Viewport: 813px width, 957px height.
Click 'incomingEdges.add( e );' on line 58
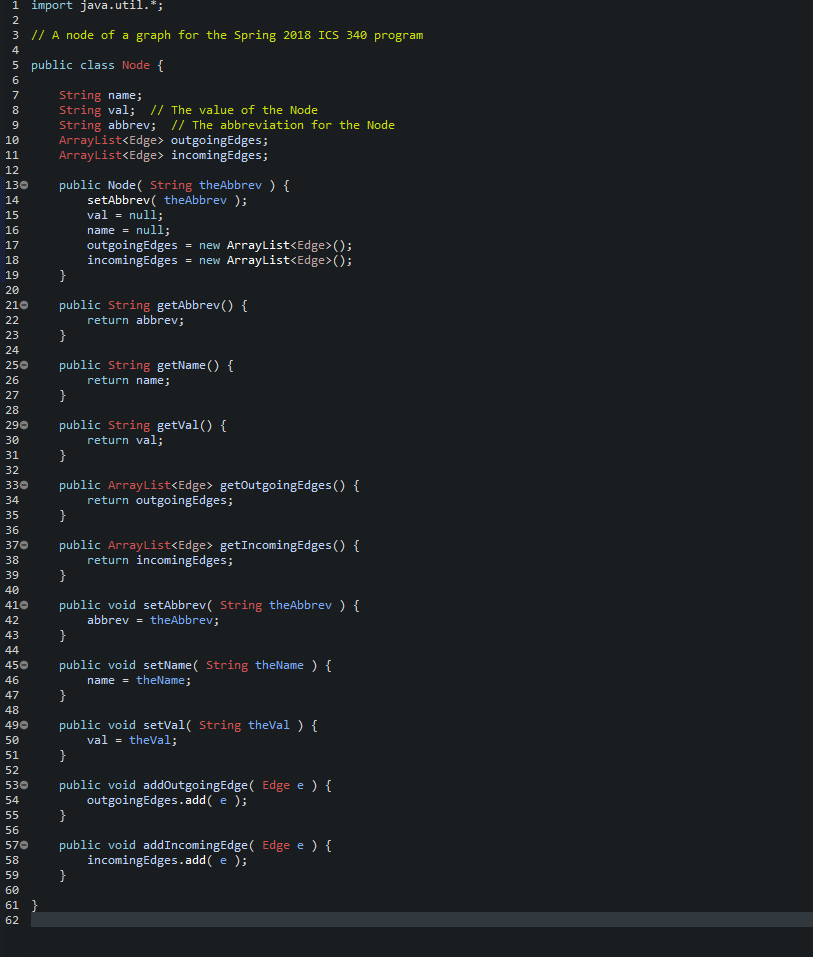(167, 861)
